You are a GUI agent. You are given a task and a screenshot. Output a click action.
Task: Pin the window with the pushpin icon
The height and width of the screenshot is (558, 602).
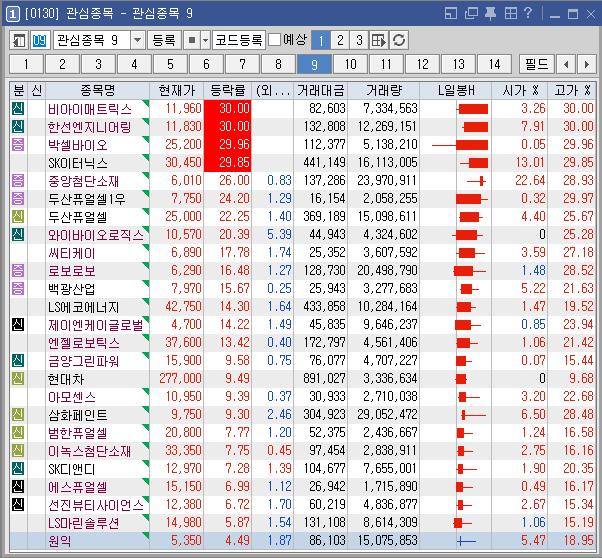pos(490,14)
